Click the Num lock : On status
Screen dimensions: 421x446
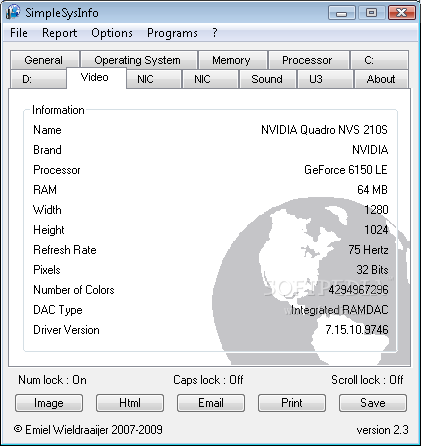pyautogui.click(x=52, y=380)
